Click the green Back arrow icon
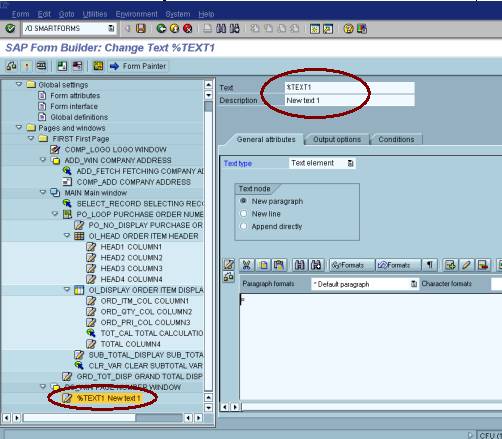Viewport: 502px width, 439px height. click(x=161, y=29)
